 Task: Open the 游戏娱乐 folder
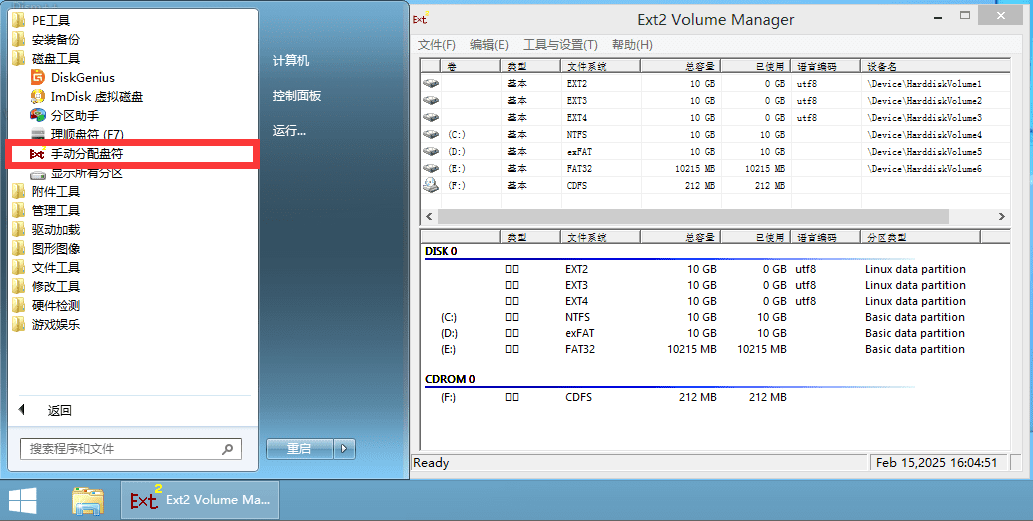(x=45, y=325)
